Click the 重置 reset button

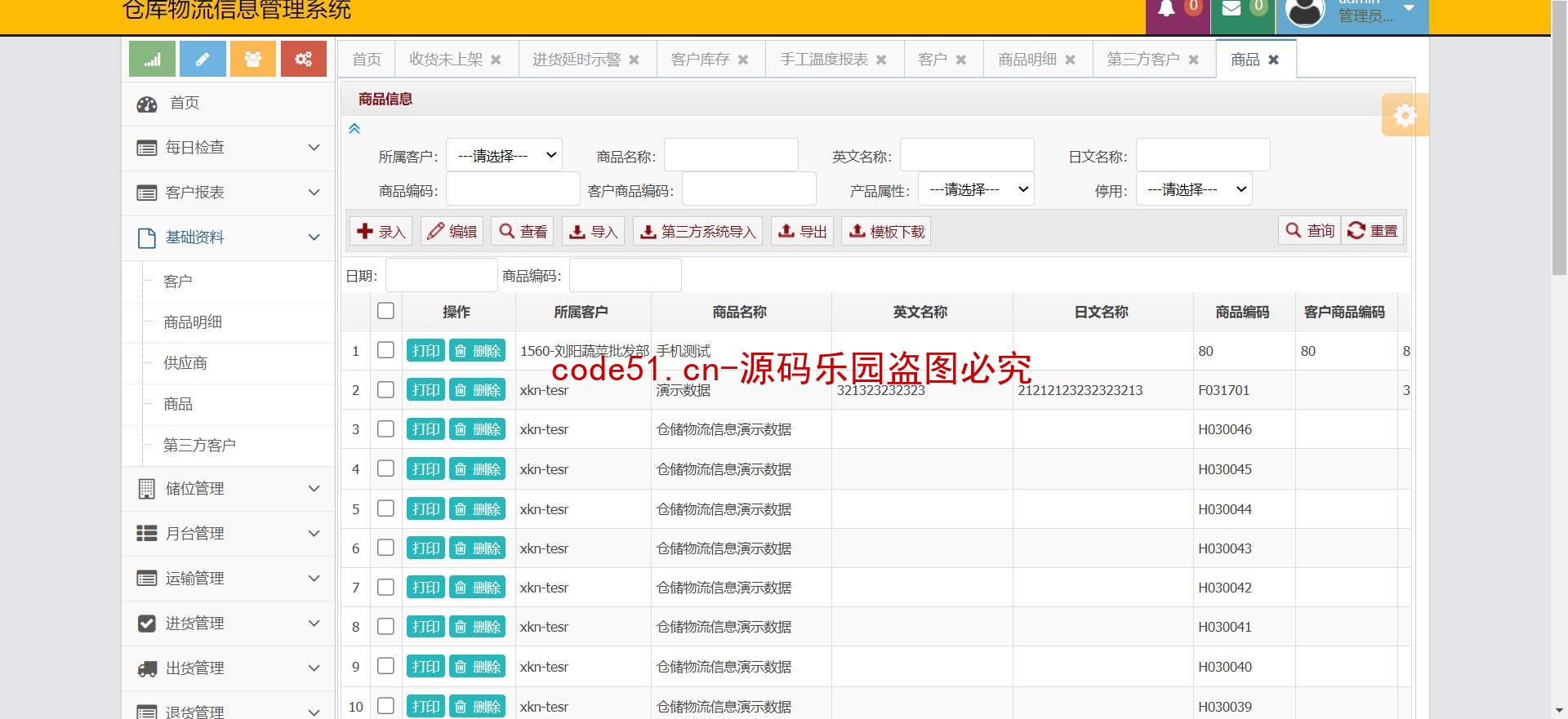coord(1373,230)
